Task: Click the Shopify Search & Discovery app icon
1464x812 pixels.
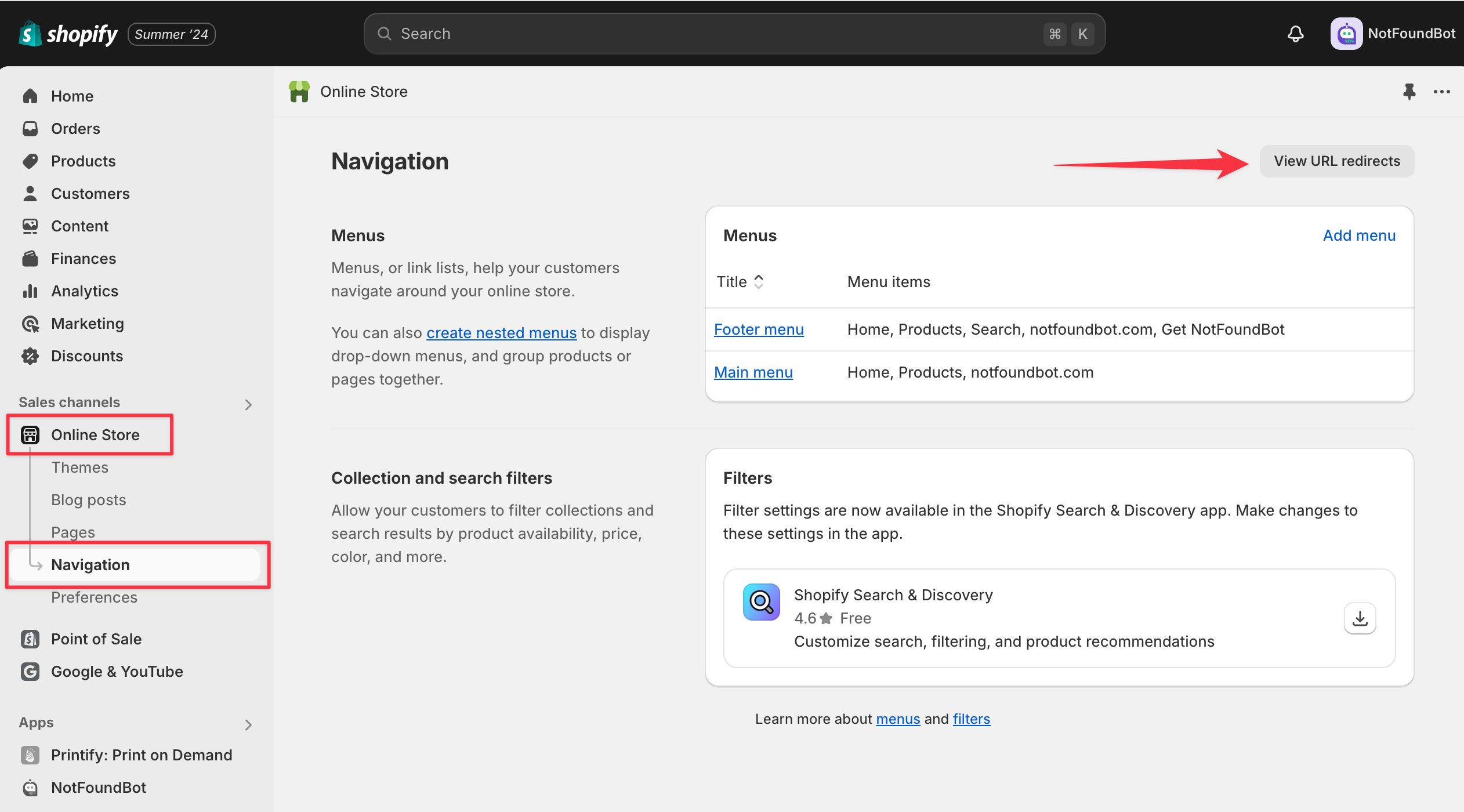Action: pos(761,602)
